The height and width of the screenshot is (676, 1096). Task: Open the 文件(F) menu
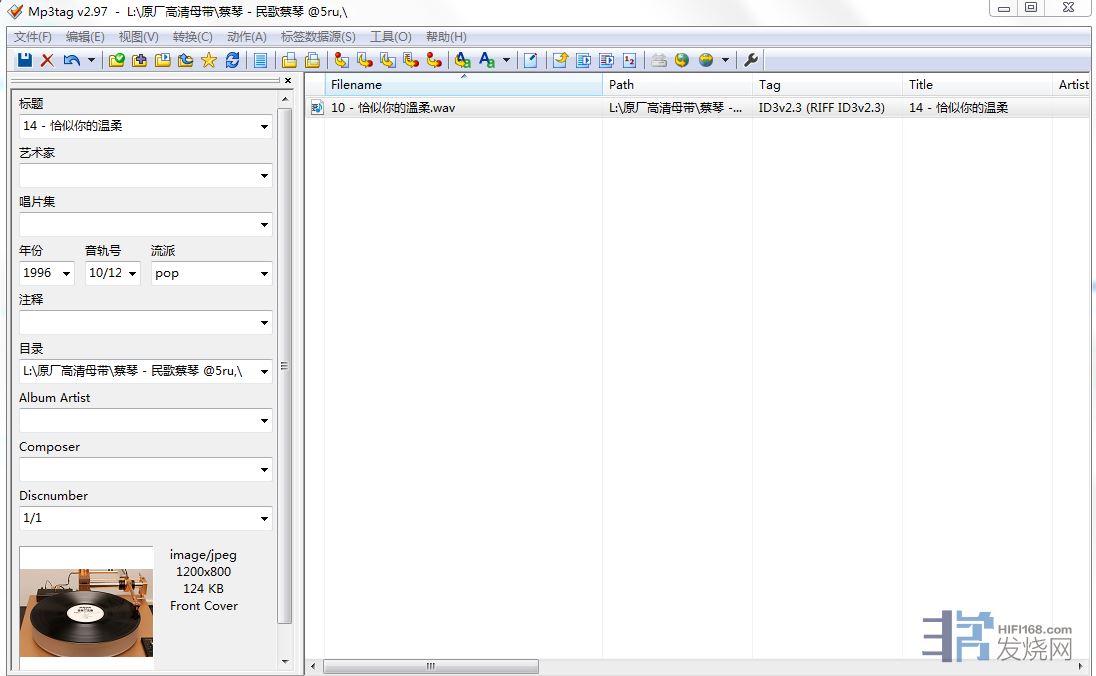[x=32, y=37]
